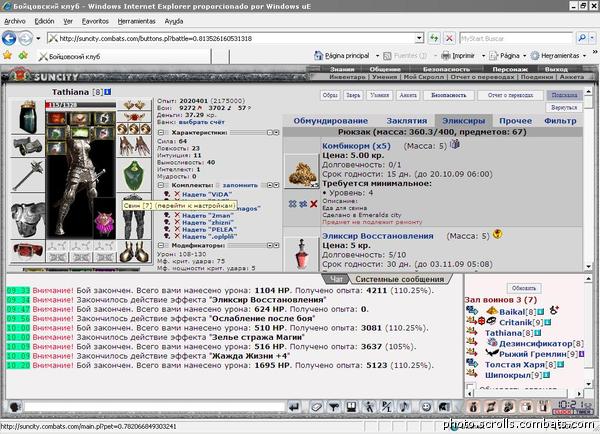Click the Комбикорм item image
Viewport: 600px width, 434px height.
click(302, 171)
